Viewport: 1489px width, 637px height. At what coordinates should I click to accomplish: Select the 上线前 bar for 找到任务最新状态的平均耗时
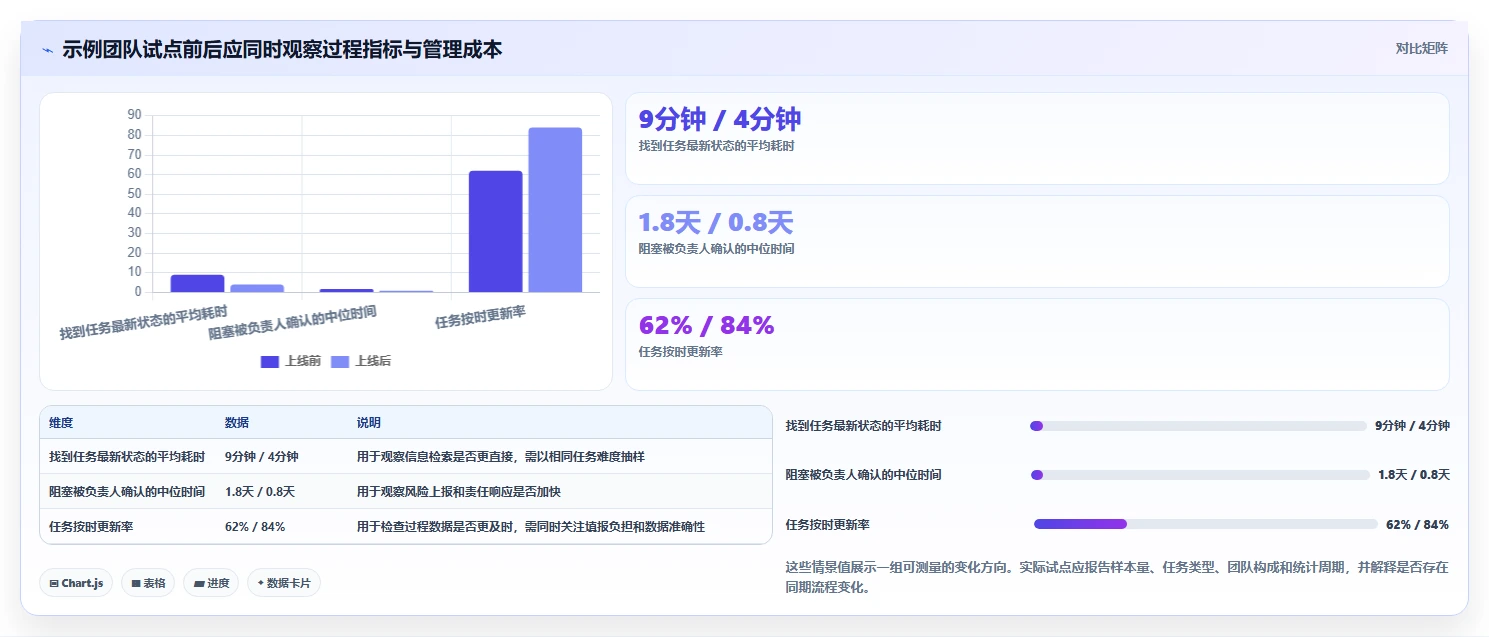(x=197, y=284)
